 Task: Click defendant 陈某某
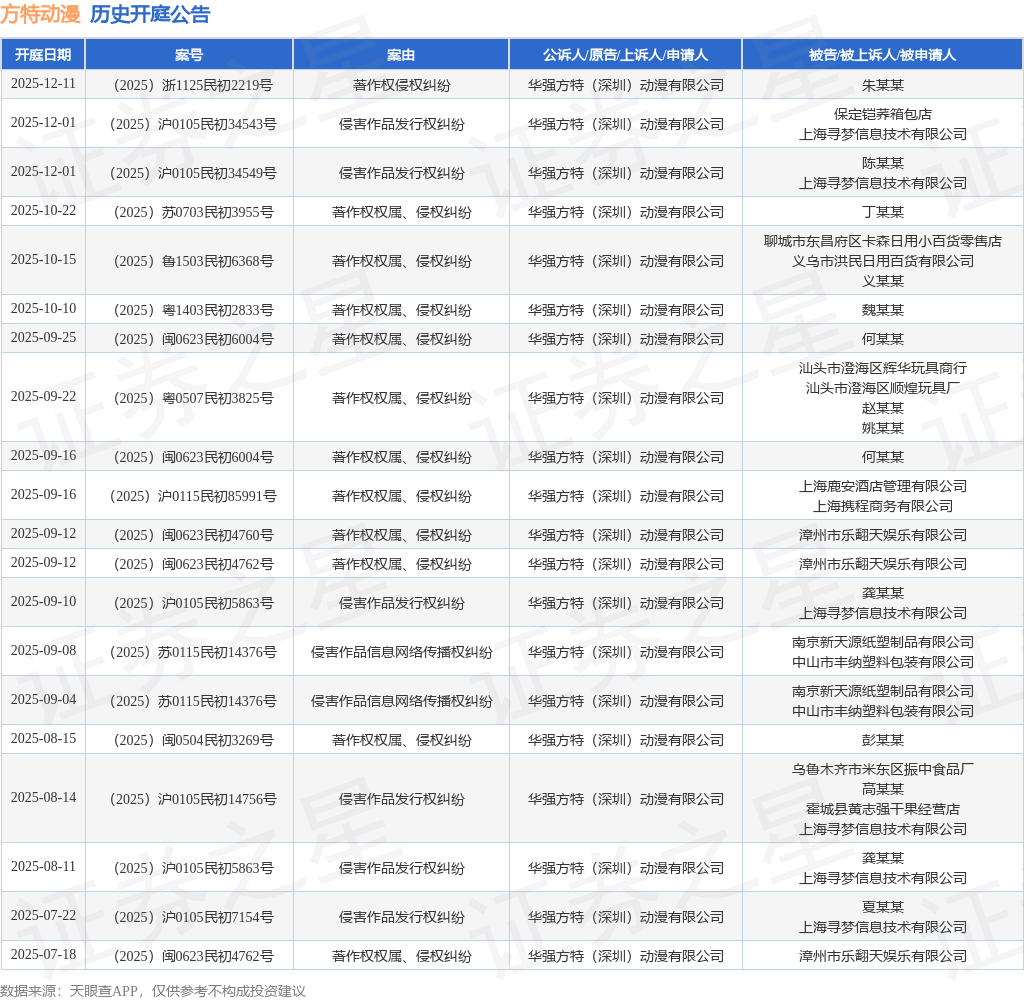click(882, 163)
